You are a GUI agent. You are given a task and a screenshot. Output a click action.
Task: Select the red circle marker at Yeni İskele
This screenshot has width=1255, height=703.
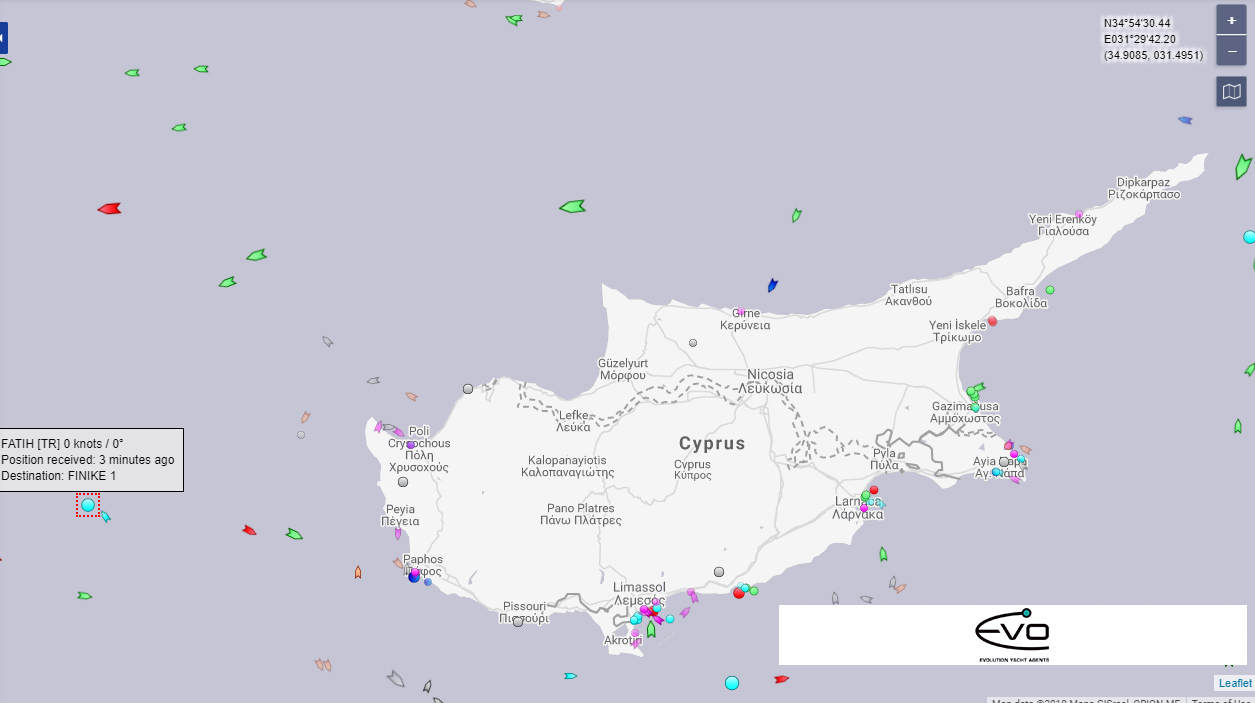point(992,322)
